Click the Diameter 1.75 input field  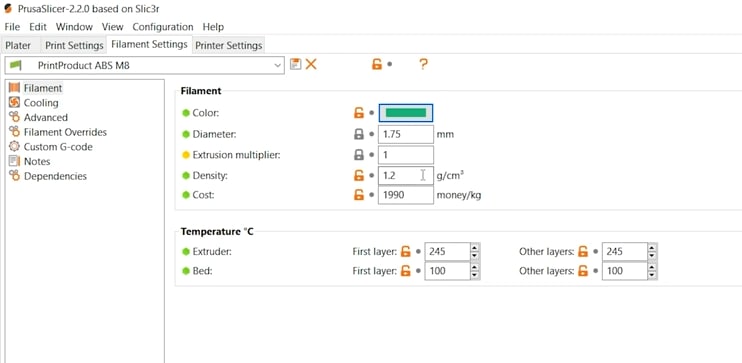pos(406,134)
